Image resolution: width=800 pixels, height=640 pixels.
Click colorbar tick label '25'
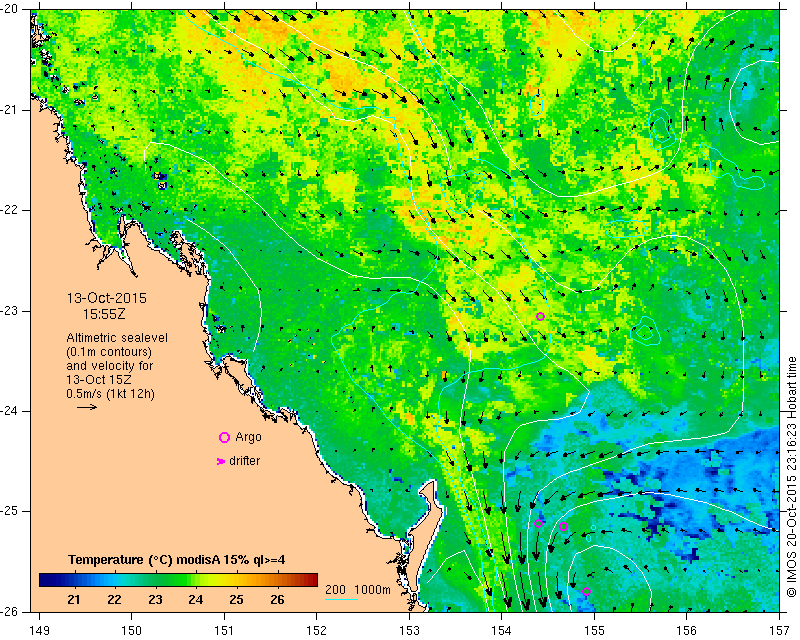point(236,600)
